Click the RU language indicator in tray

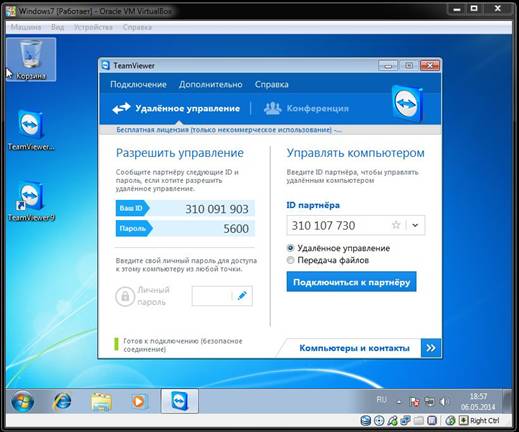tap(381, 399)
